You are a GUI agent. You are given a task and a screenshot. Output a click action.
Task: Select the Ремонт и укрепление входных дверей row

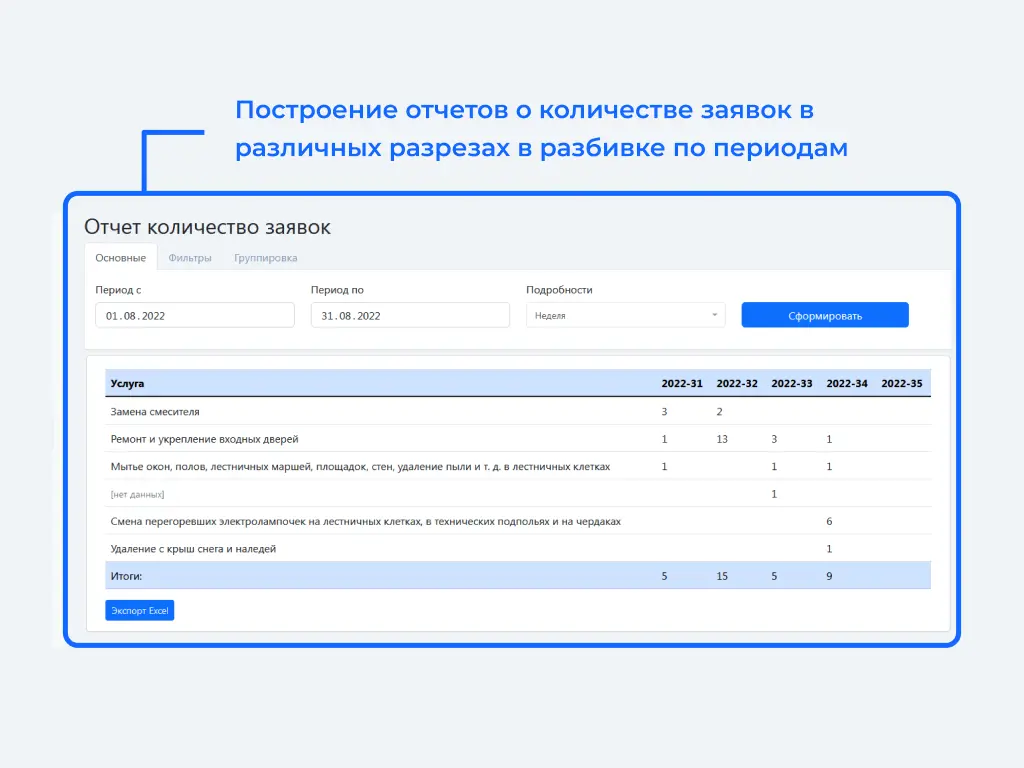point(204,439)
